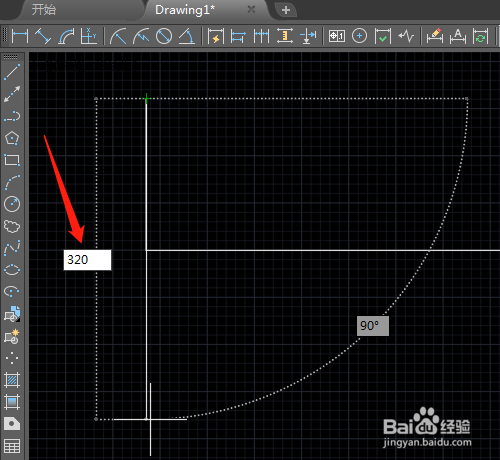Open the Table tool

point(12,446)
